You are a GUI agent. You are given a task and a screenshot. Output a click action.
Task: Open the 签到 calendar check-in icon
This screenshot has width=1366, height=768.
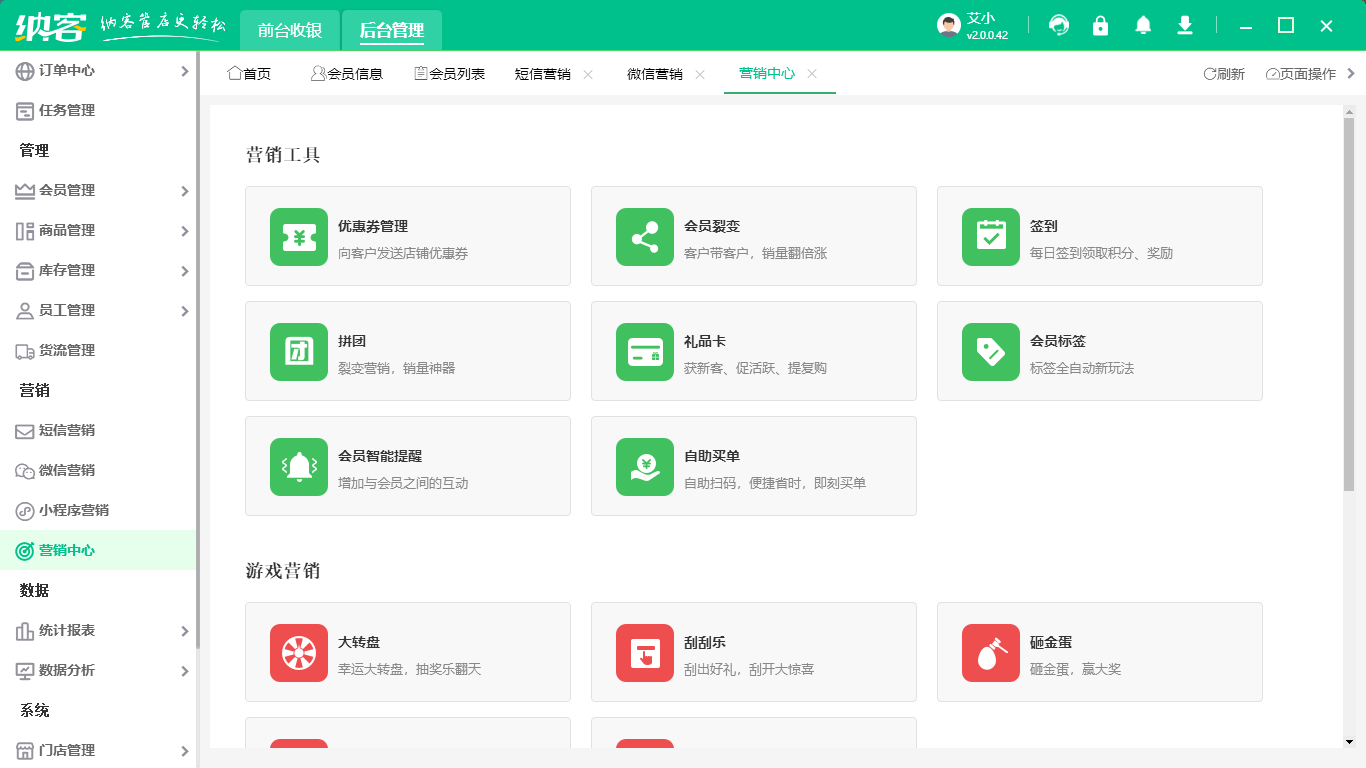click(990, 236)
